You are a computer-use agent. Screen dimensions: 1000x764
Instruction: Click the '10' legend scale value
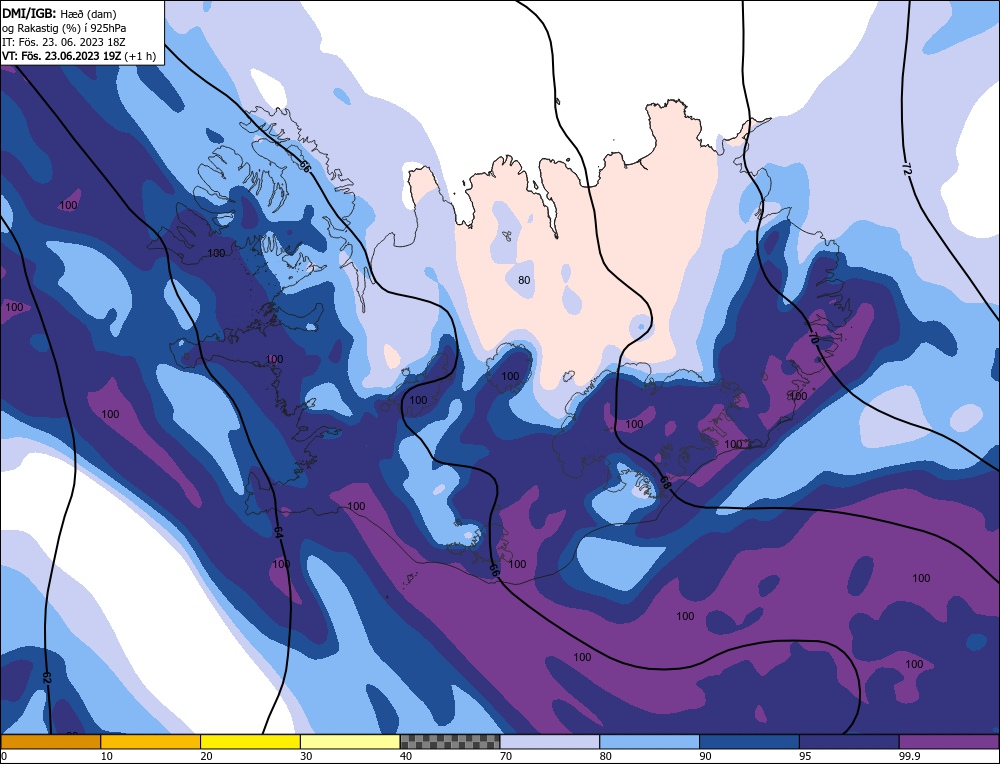(107, 756)
